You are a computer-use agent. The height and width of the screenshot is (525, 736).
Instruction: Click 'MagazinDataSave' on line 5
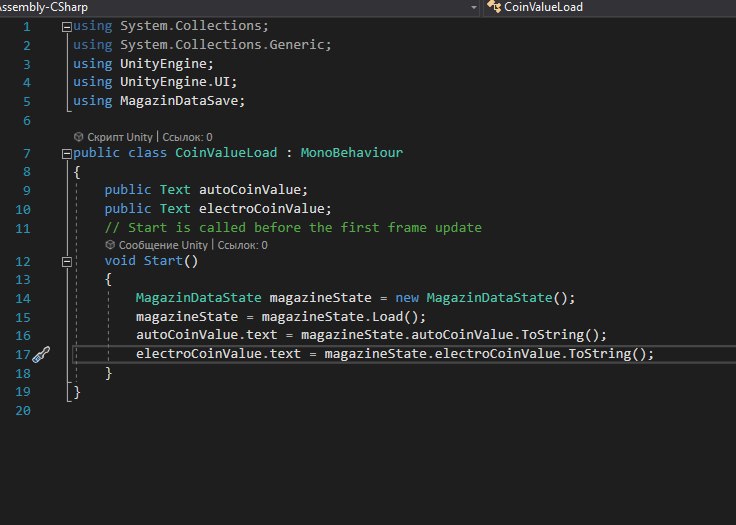click(x=179, y=100)
